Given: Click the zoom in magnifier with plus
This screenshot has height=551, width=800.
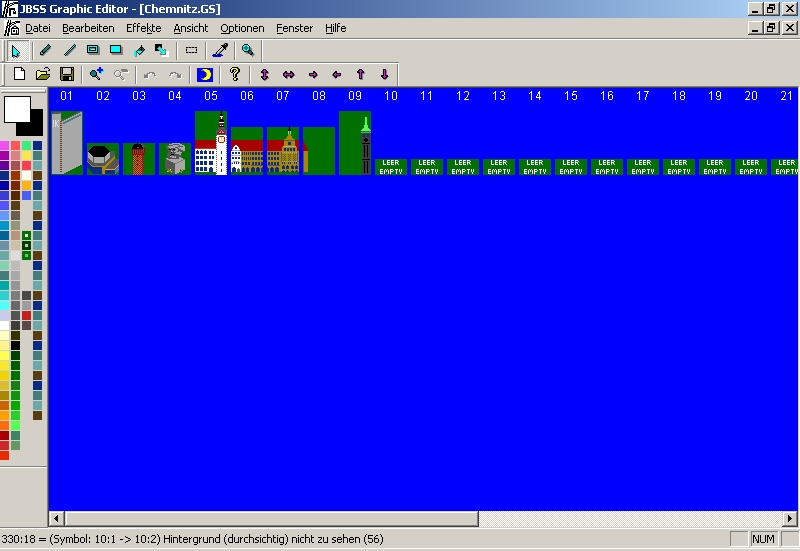Looking at the screenshot, I should [96, 74].
